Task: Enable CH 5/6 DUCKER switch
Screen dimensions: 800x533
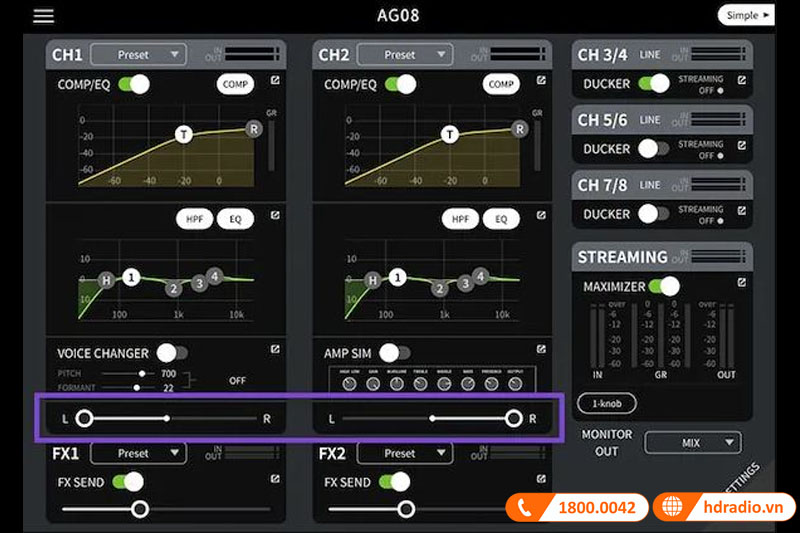Action: (654, 148)
